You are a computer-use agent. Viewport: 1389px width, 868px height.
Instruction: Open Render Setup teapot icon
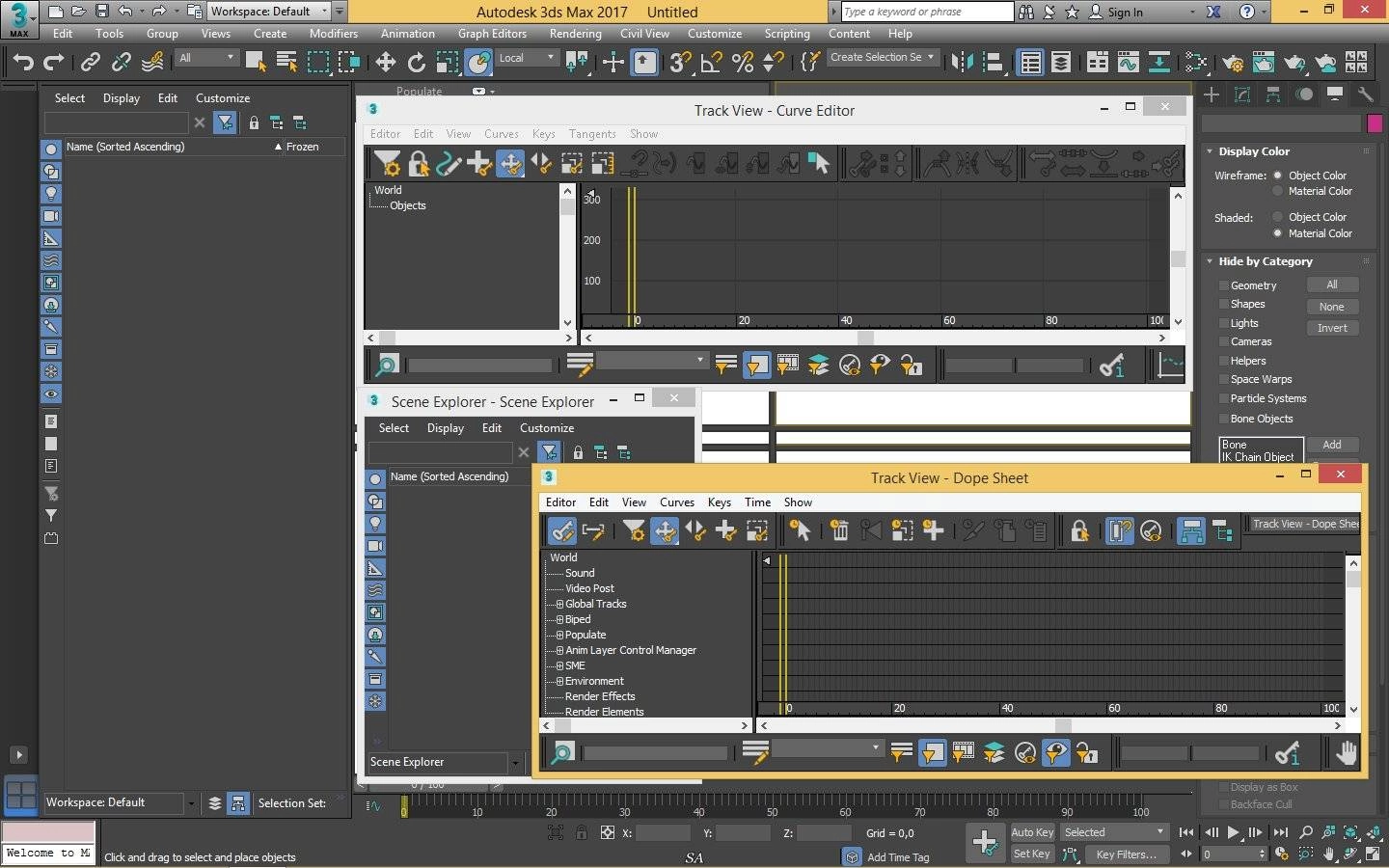tap(1233, 63)
